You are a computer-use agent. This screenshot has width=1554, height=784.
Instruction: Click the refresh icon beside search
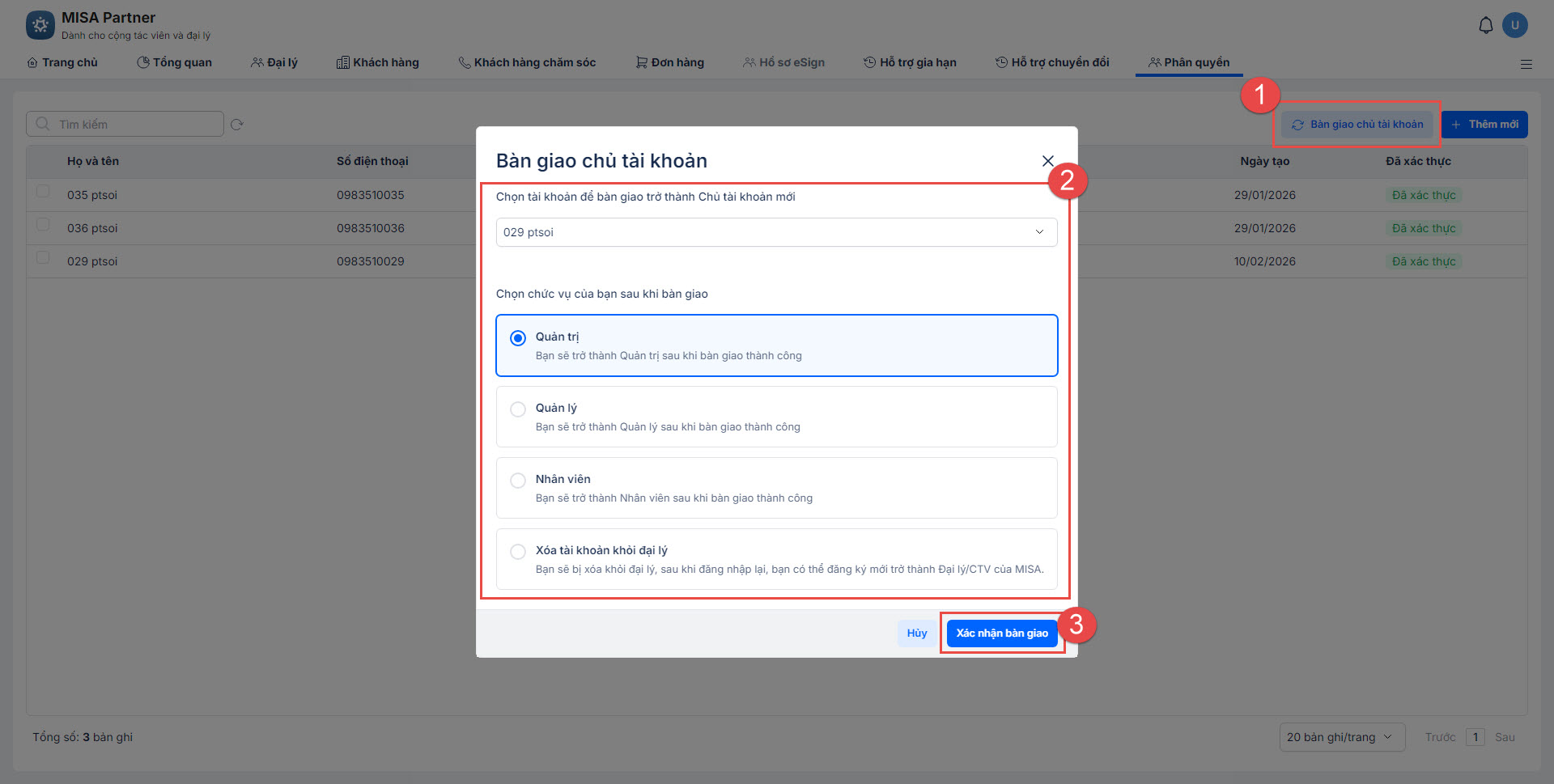point(237,125)
